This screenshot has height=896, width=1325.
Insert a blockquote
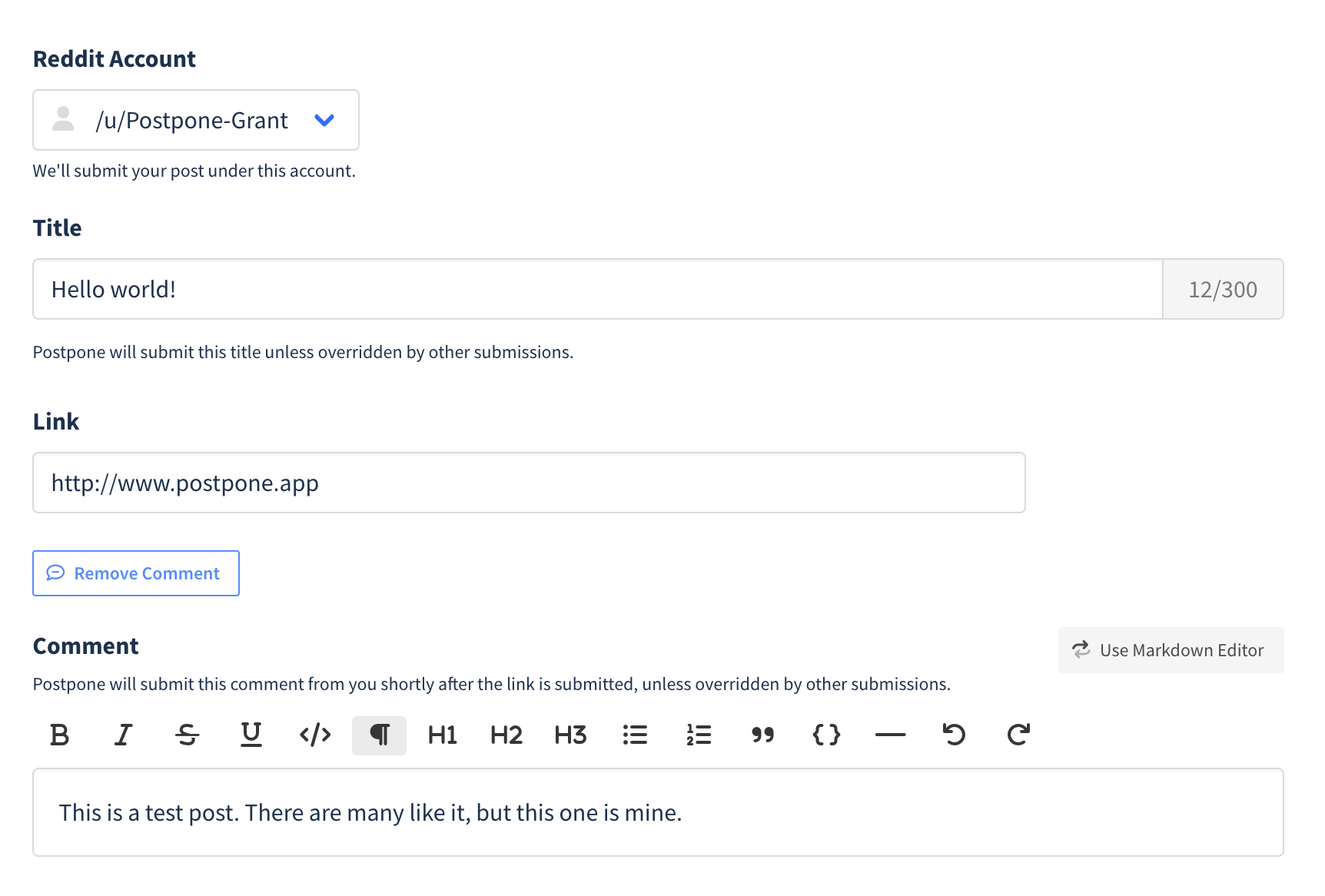[x=762, y=735]
